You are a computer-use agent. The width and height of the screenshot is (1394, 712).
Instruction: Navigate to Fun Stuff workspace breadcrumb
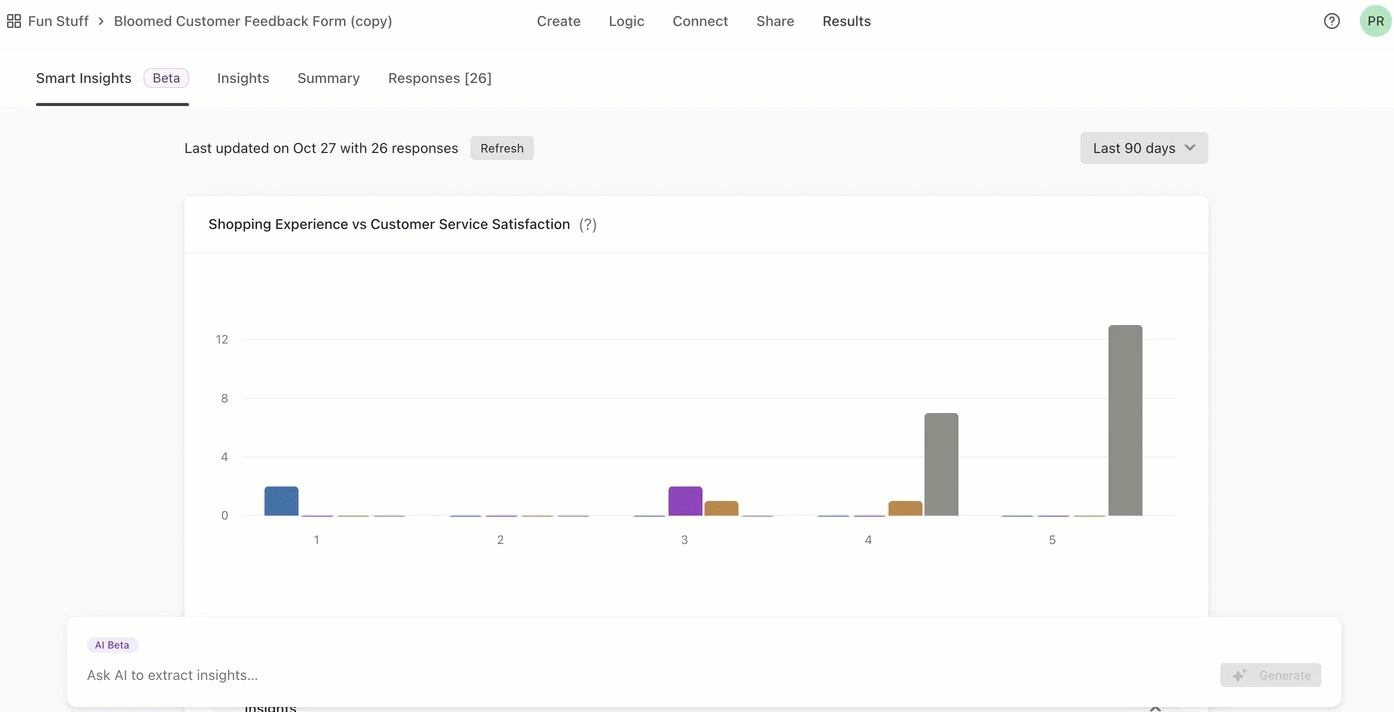[x=58, y=21]
